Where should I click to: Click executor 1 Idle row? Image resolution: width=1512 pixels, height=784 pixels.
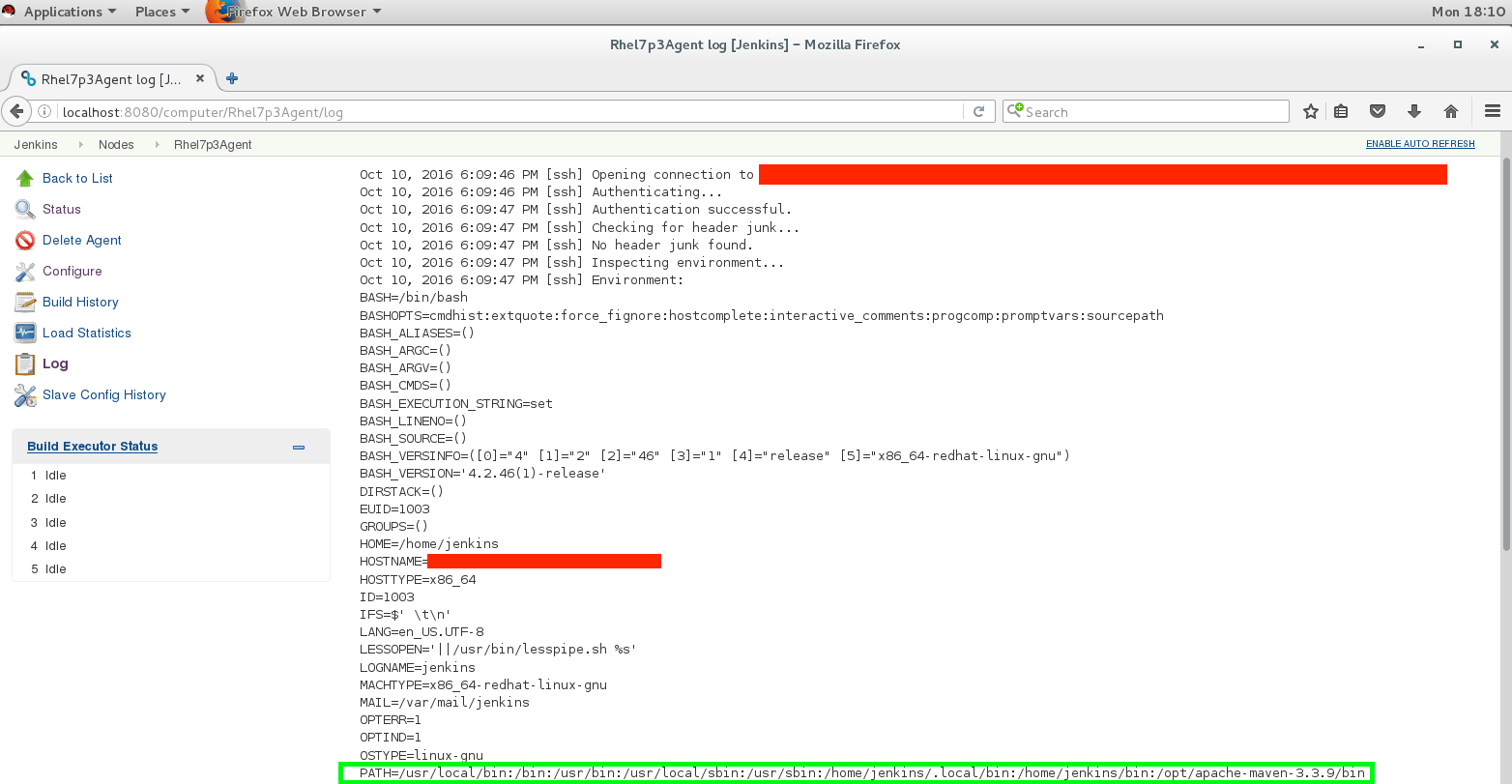pos(170,476)
